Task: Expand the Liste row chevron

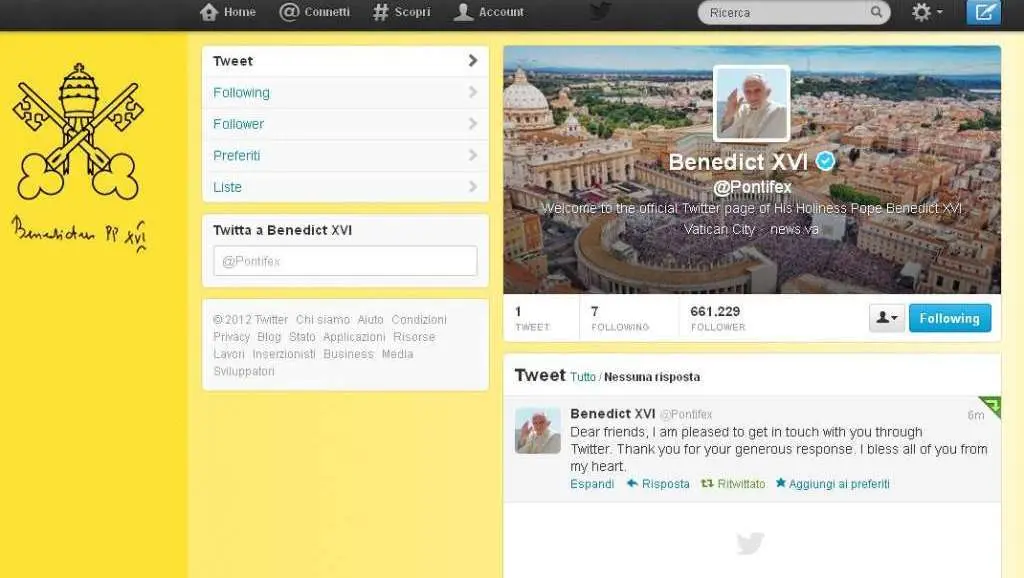Action: click(473, 187)
